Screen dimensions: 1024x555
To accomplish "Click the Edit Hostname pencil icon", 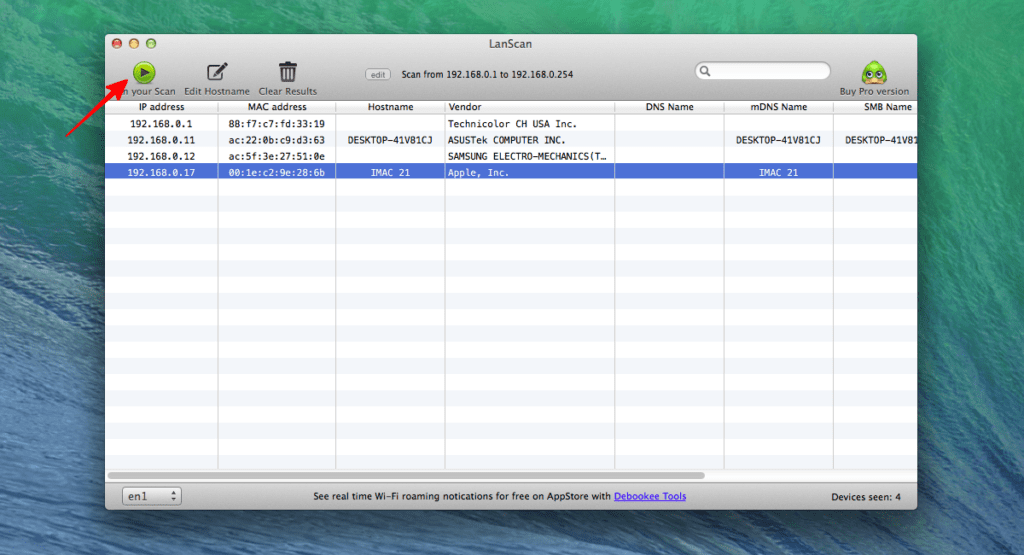I will [217, 72].
